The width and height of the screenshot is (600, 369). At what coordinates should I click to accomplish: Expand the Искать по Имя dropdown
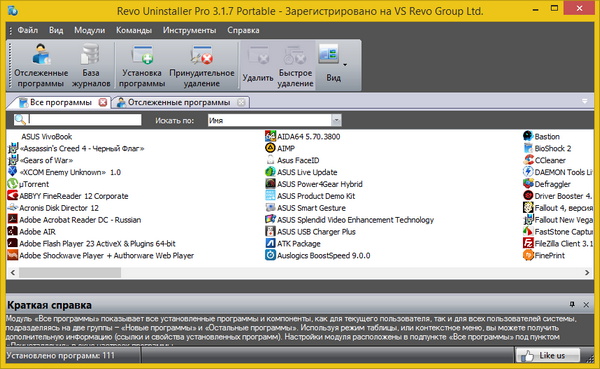click(336, 120)
